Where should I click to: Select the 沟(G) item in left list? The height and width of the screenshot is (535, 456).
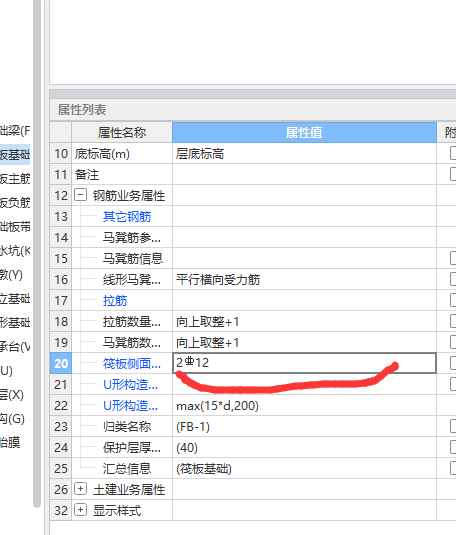click(12, 418)
